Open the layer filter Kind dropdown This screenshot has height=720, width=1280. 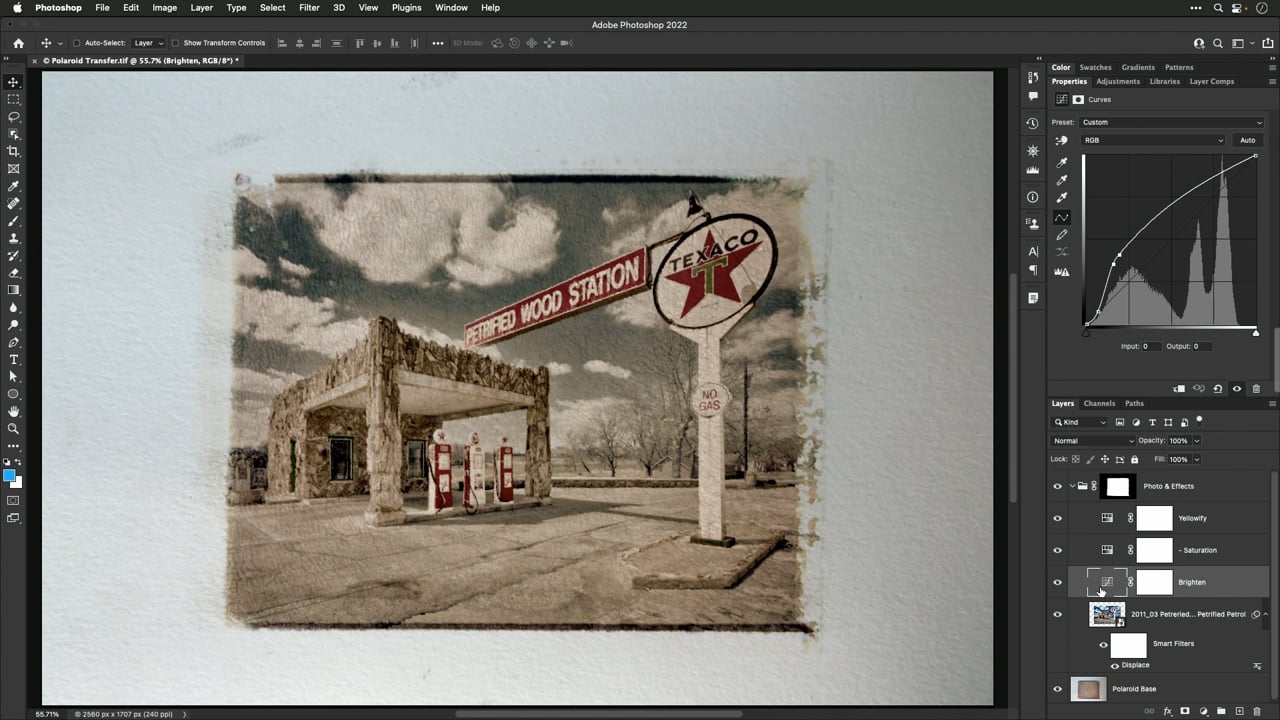(1080, 422)
